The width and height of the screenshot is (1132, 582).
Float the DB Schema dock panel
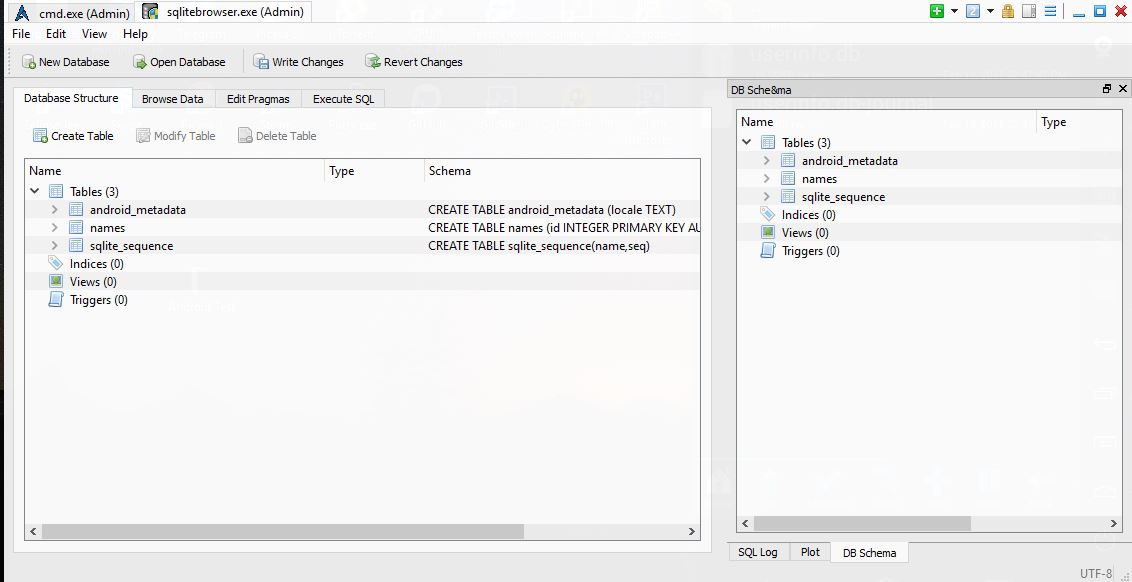coord(1106,89)
